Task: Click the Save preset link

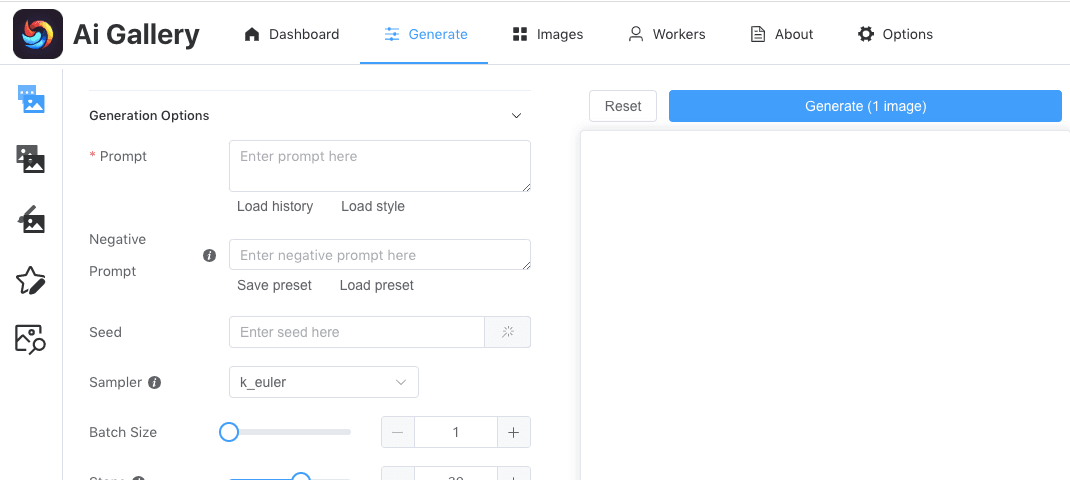Action: [x=274, y=285]
